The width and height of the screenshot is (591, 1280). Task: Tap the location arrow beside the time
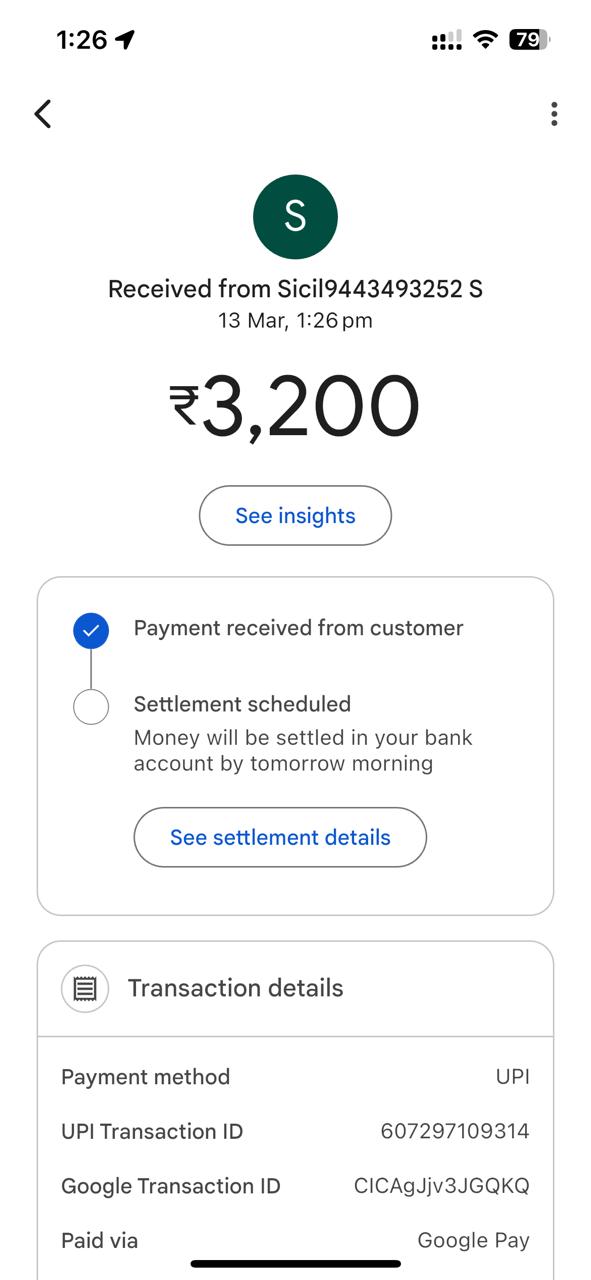pyautogui.click(x=125, y=40)
